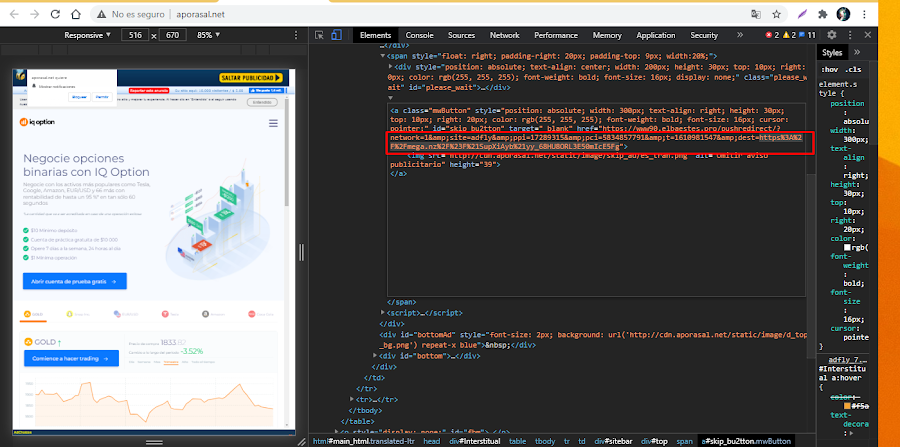Bookmark the page with the star icon

click(x=776, y=14)
